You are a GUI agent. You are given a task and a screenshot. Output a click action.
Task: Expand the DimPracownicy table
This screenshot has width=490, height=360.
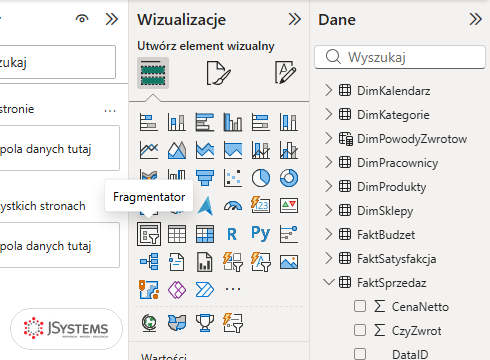pyautogui.click(x=329, y=162)
